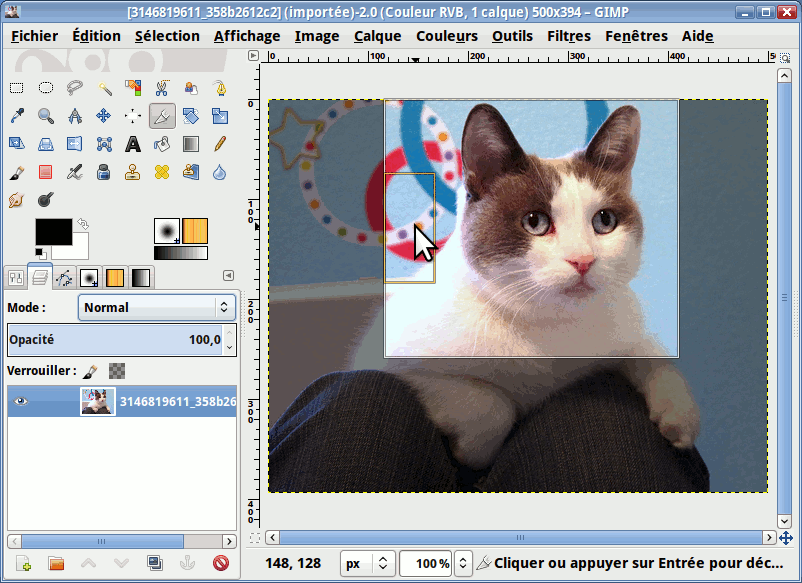
Task: Select the Select by Color tool
Action: point(133,88)
